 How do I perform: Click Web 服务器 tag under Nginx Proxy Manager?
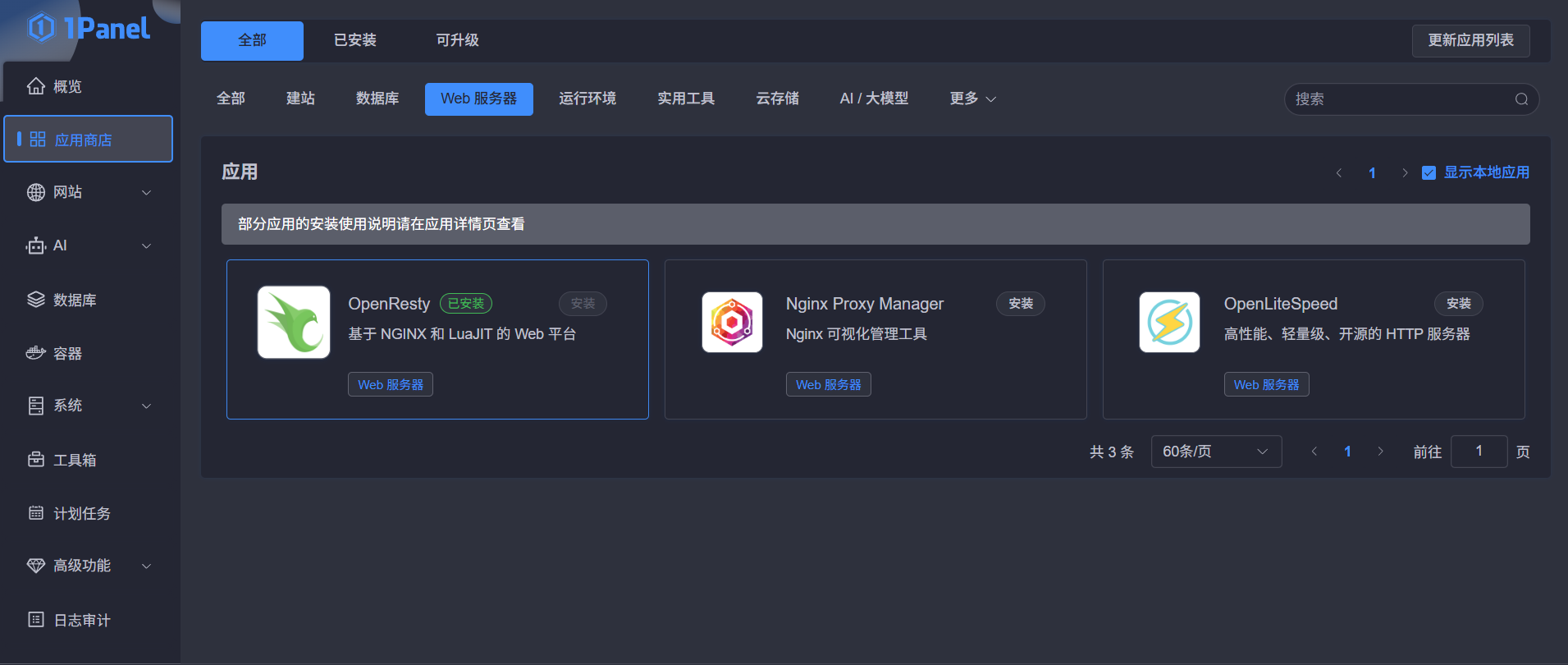(x=829, y=384)
